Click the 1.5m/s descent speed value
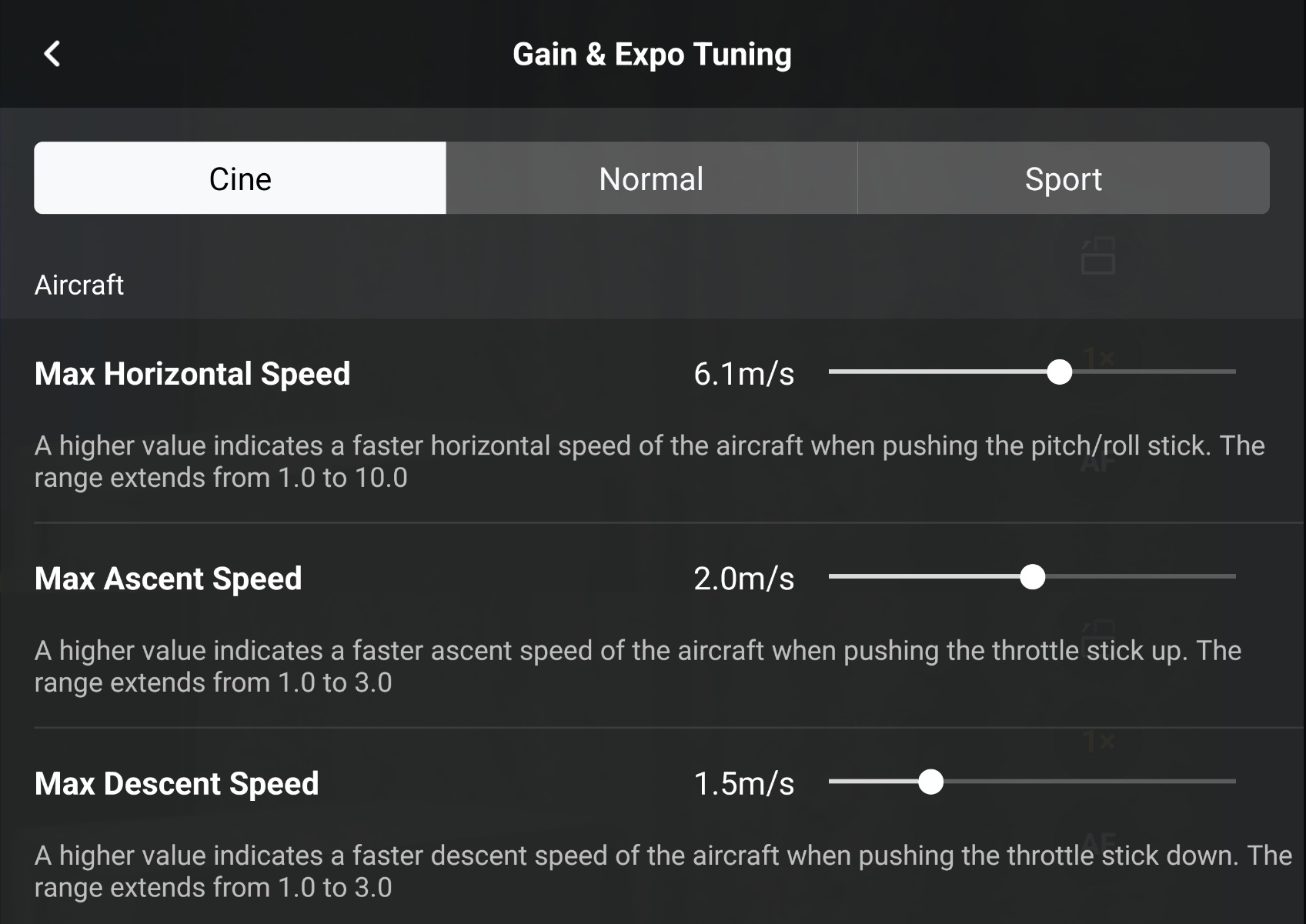 (x=743, y=783)
